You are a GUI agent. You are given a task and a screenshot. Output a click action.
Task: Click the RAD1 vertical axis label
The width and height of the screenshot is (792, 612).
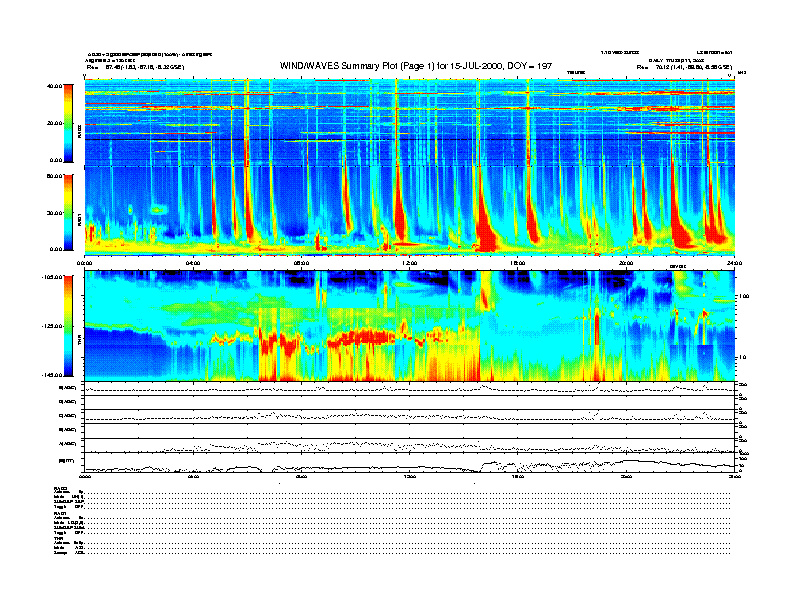79,220
